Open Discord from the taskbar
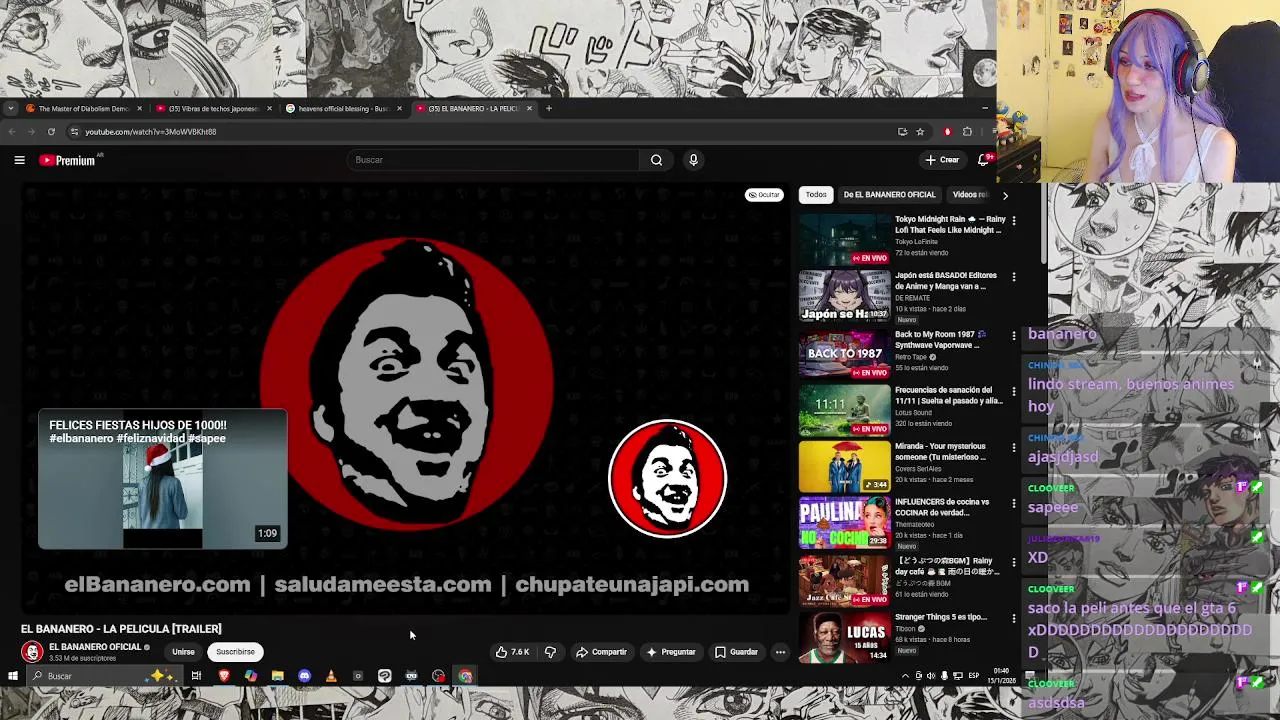 [304, 676]
